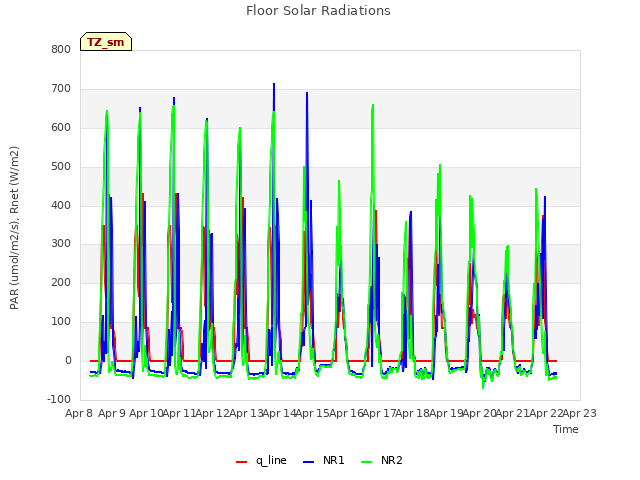Click the Apr 23 axis tick label
The height and width of the screenshot is (480, 640).
pos(580,413)
